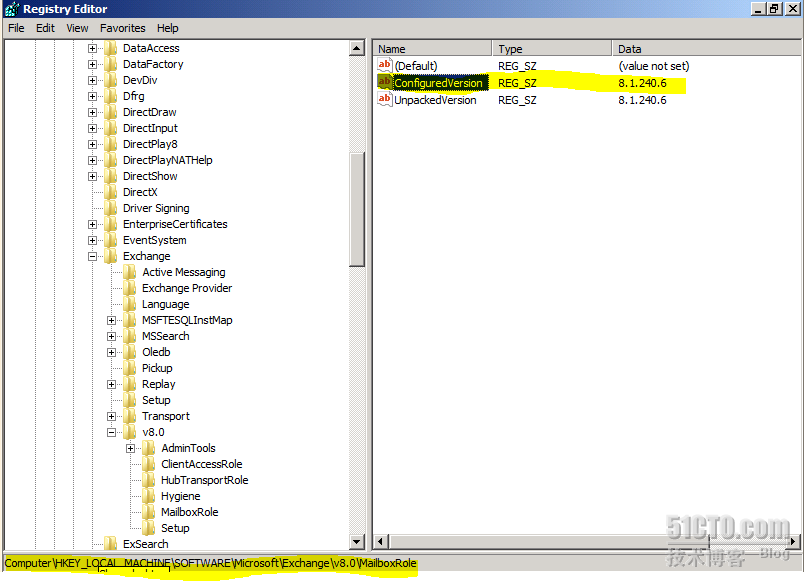The height and width of the screenshot is (581, 804).
Task: Collapse the Exchange key
Action: [x=92, y=256]
